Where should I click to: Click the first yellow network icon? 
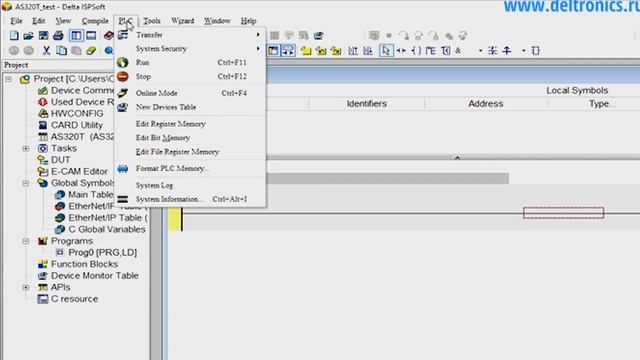tap(306, 51)
